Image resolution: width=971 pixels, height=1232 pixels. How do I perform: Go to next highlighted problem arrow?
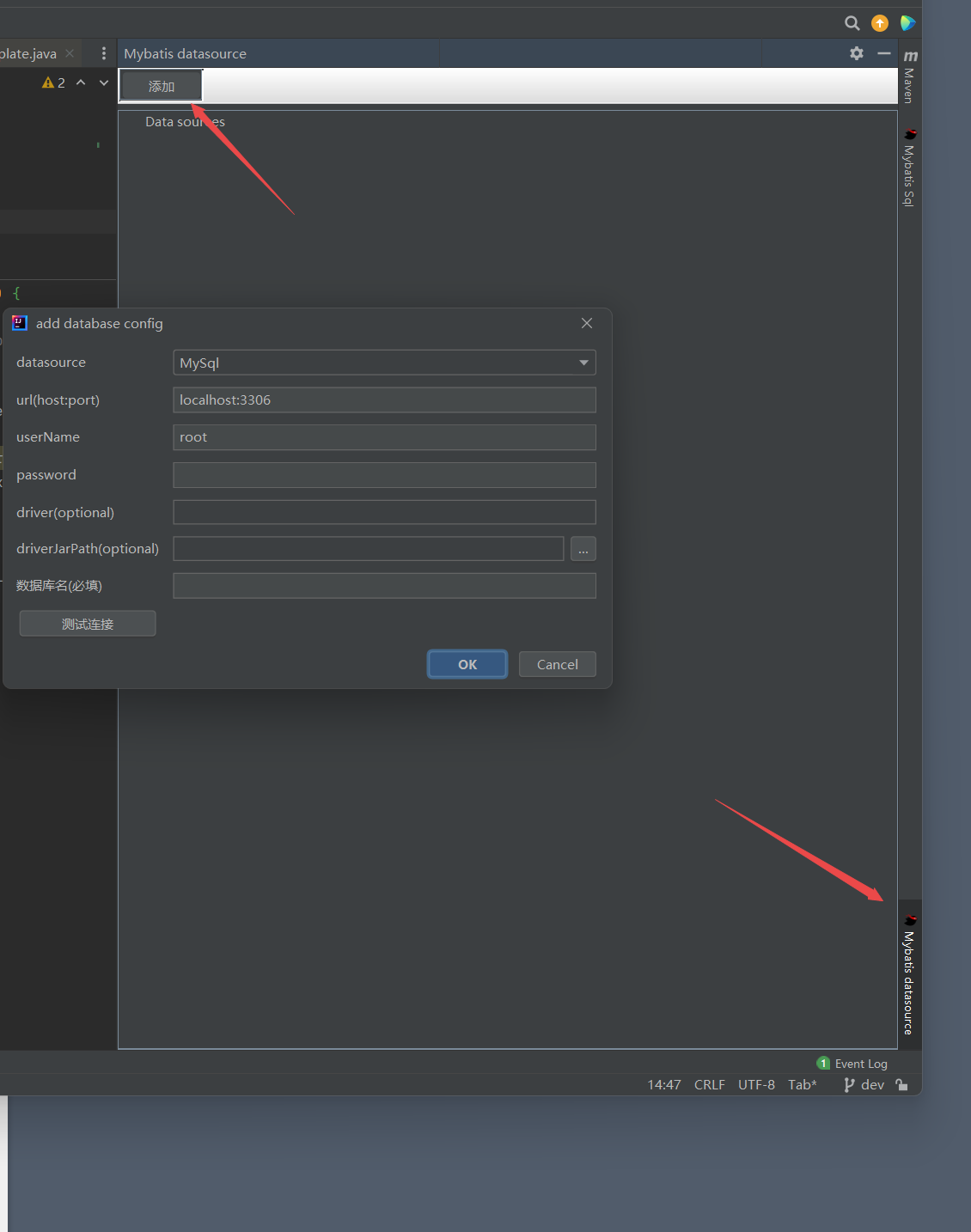[x=104, y=82]
